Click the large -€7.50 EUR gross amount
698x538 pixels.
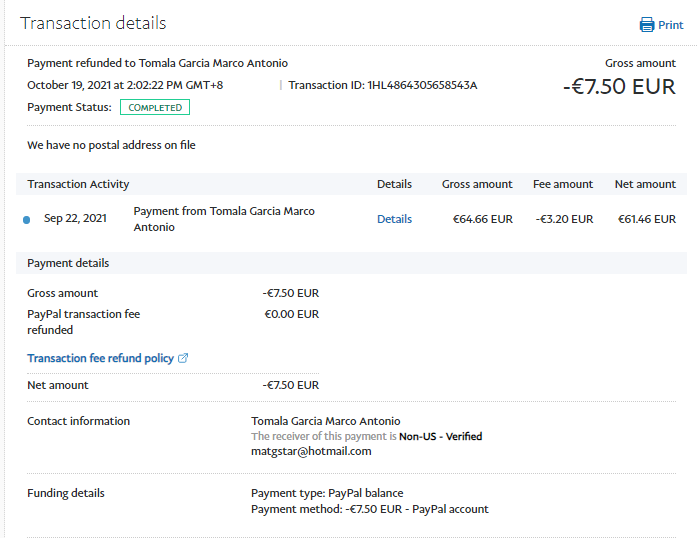[x=619, y=87]
